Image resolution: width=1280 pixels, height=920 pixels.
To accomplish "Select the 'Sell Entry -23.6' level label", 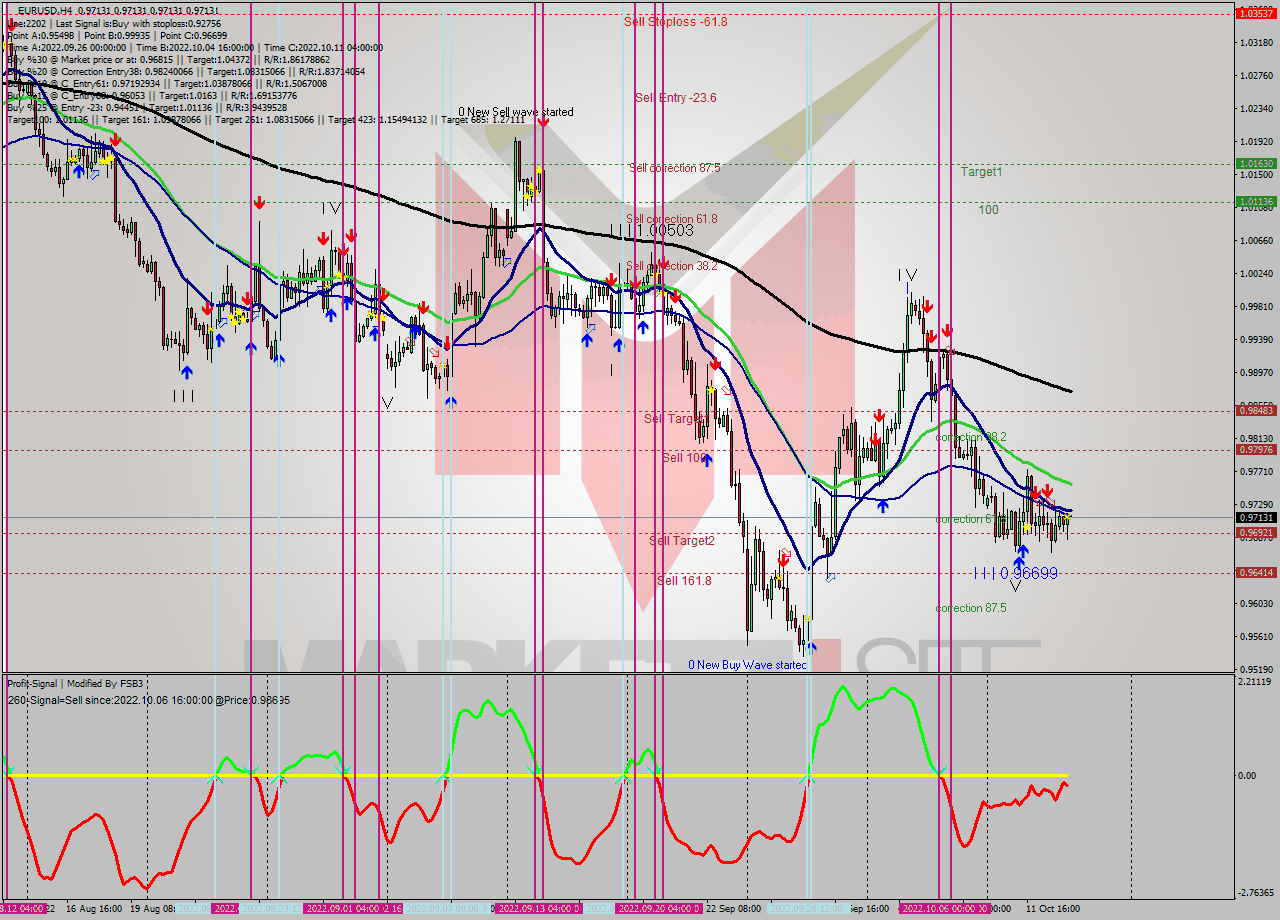I will 675,98.
